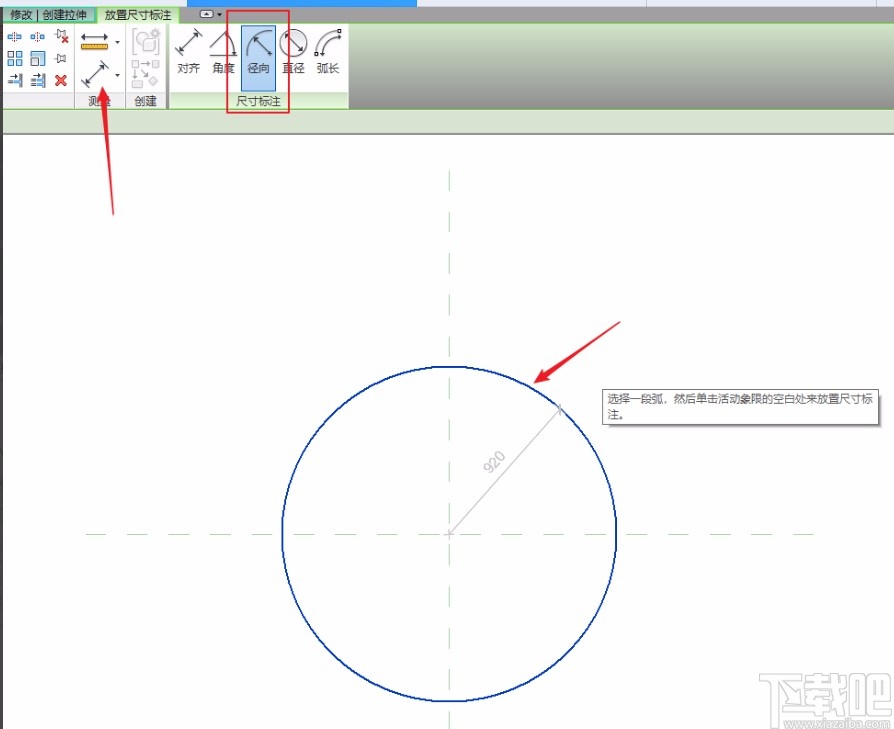Open the ribbon display options dropdown arrow
This screenshot has height=729, width=894.
coord(220,14)
